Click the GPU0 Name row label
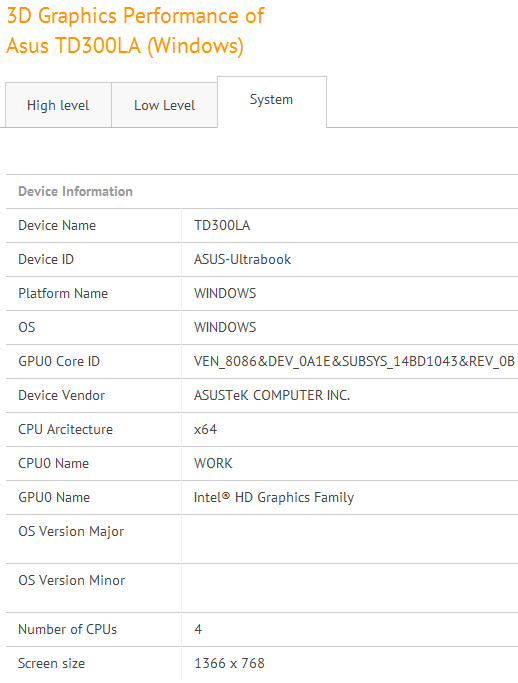Screen dimensions: 518x683 (54, 497)
